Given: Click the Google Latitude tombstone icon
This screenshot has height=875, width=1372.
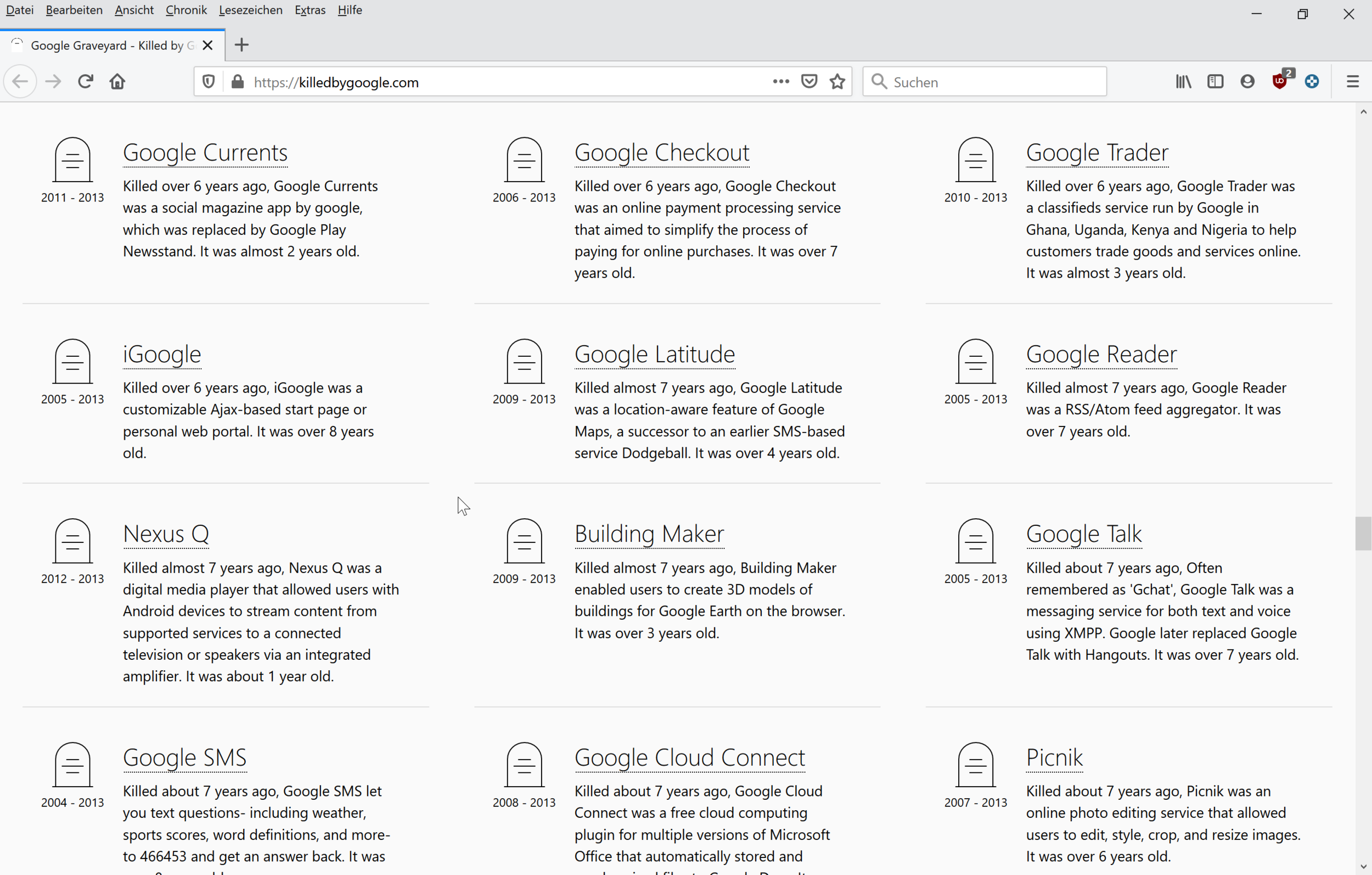Looking at the screenshot, I should point(524,361).
